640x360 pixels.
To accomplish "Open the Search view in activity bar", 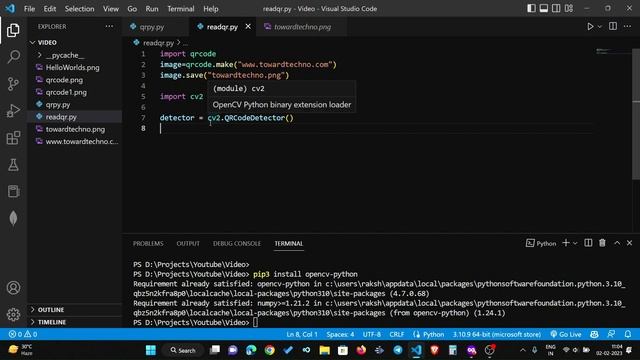I will coord(13,57).
